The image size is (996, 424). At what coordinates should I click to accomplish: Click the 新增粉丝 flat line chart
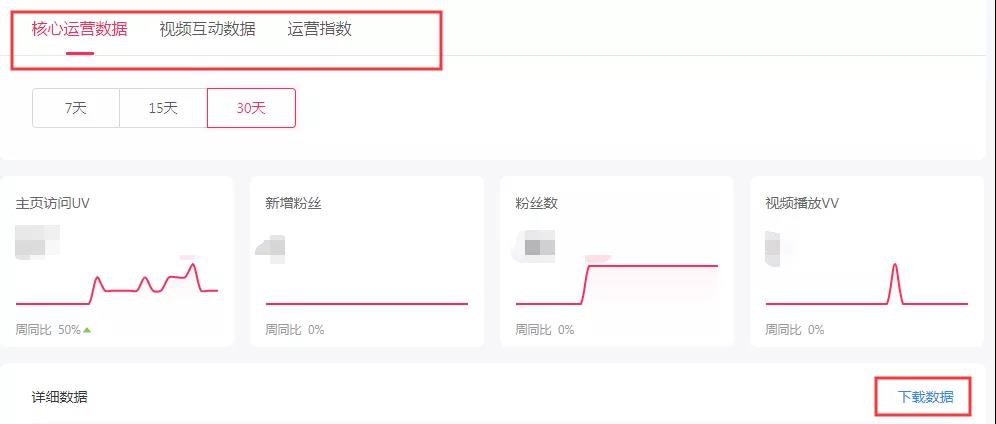[367, 303]
